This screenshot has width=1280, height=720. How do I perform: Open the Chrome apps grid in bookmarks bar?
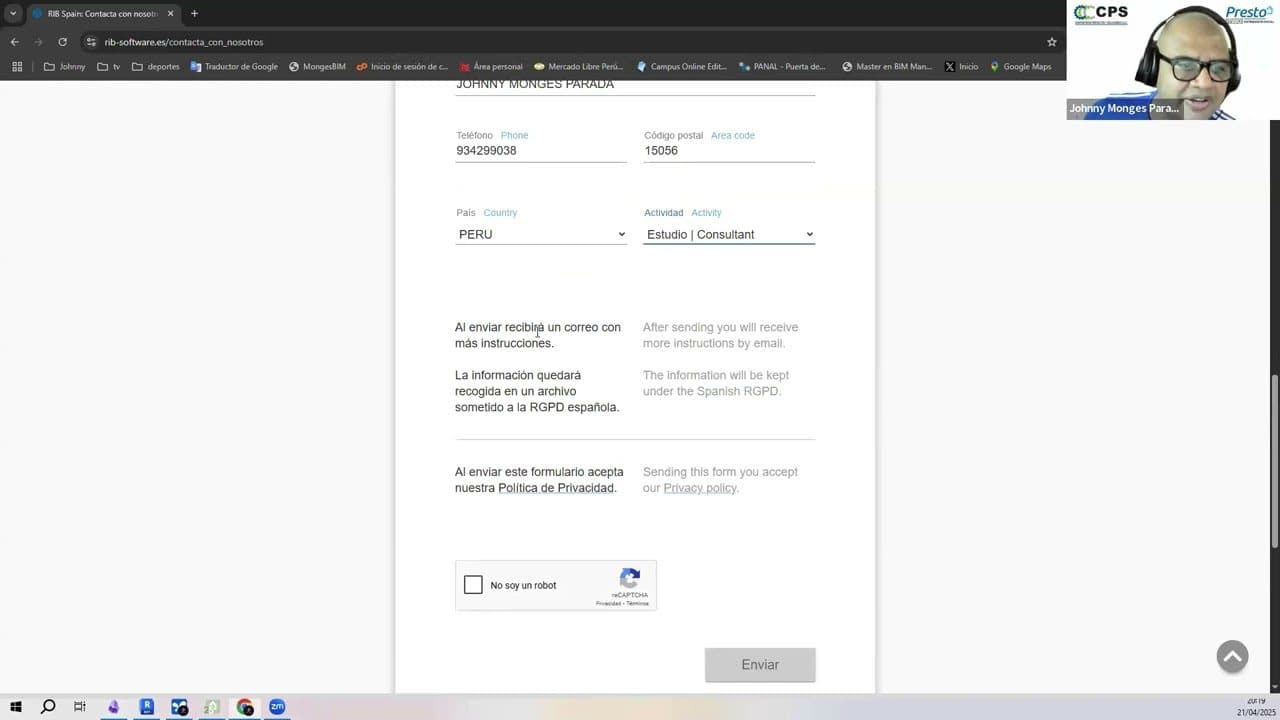[x=16, y=67]
